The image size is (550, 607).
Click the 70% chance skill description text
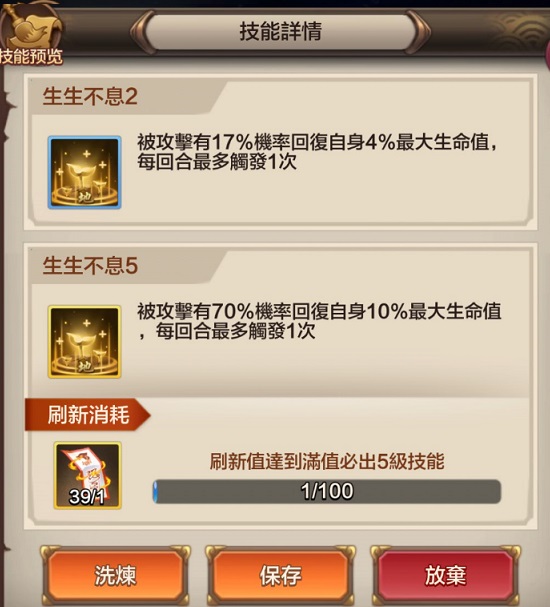pos(319,321)
